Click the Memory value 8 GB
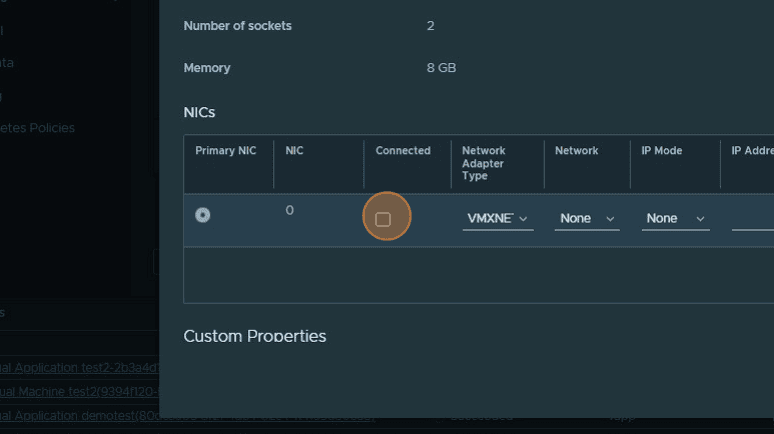This screenshot has width=774, height=434. 441,68
